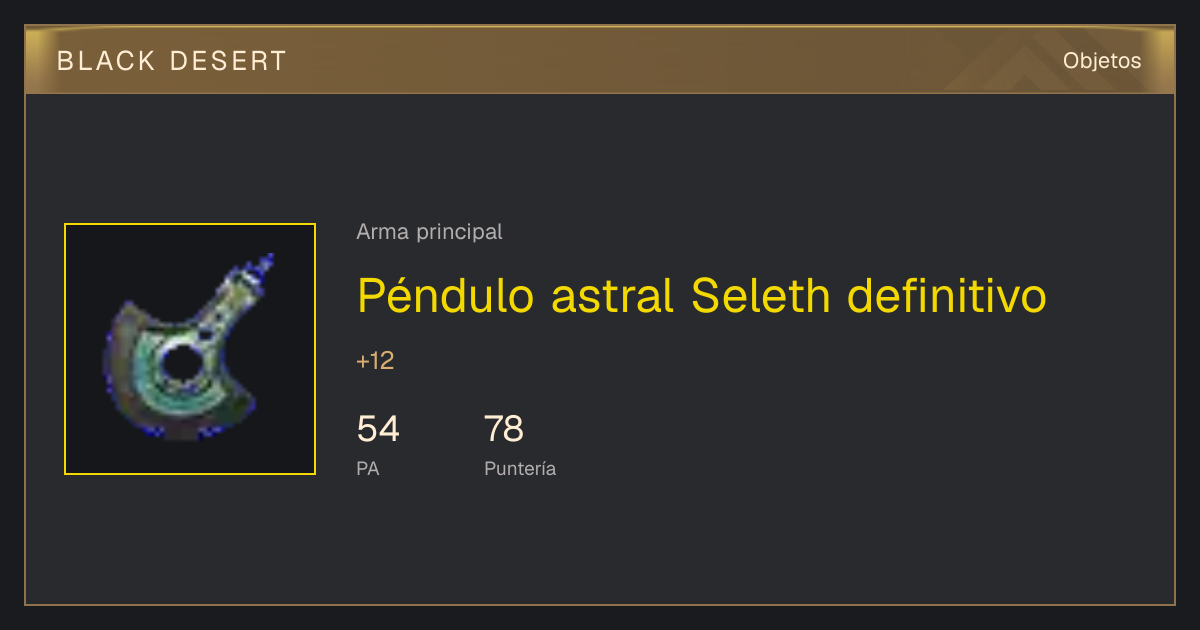Click the word definitivo in the title

pos(946,296)
